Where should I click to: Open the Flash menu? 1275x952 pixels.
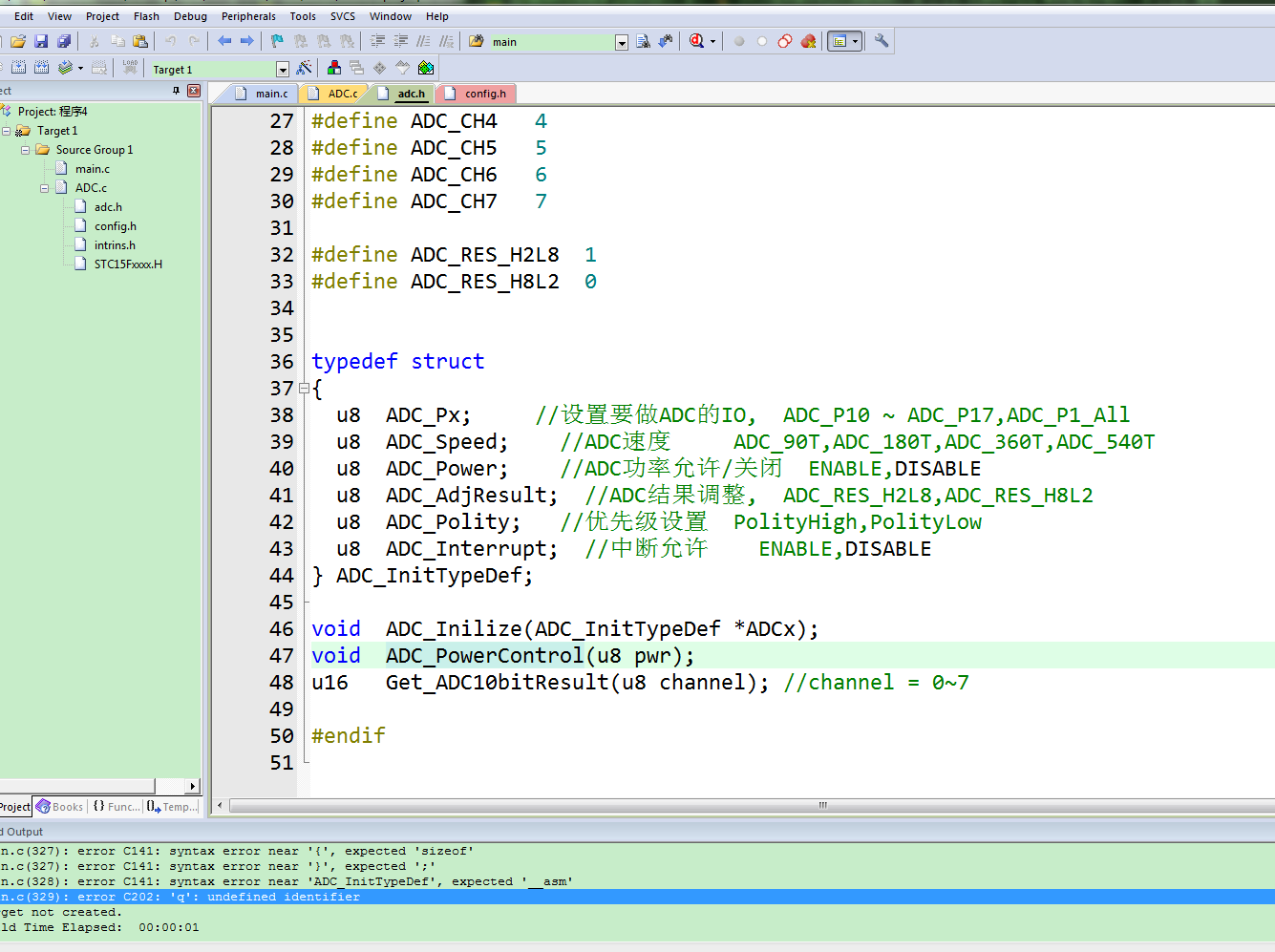click(x=146, y=16)
